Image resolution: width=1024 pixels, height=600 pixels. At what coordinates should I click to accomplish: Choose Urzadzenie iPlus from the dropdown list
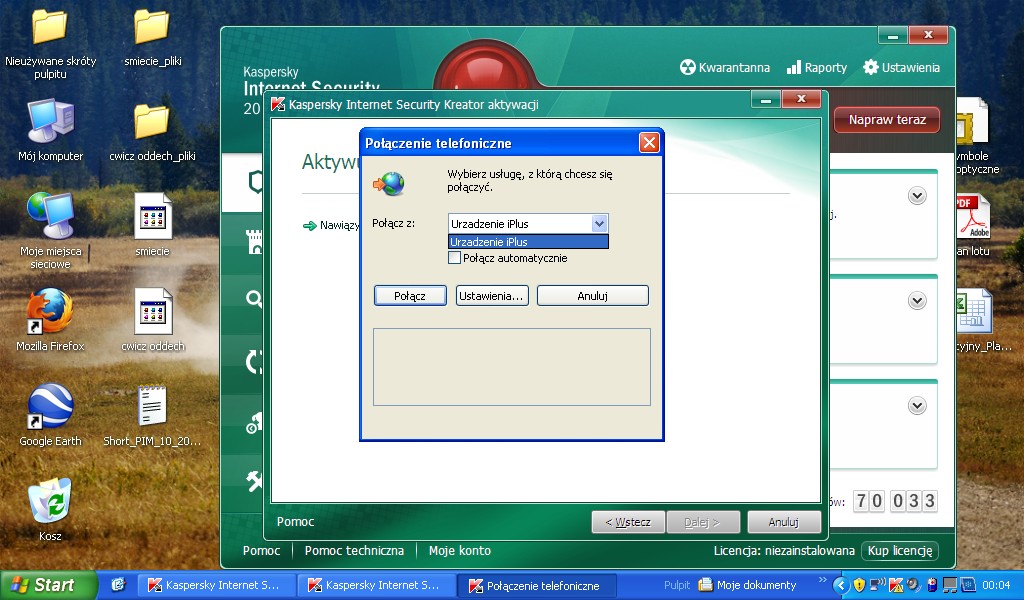pos(528,242)
